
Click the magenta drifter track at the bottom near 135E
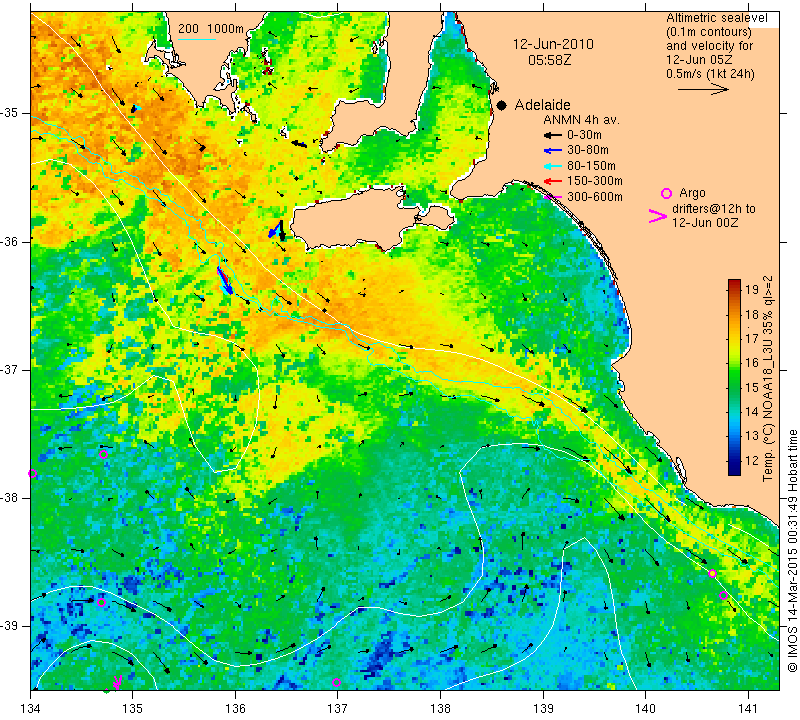(117, 682)
